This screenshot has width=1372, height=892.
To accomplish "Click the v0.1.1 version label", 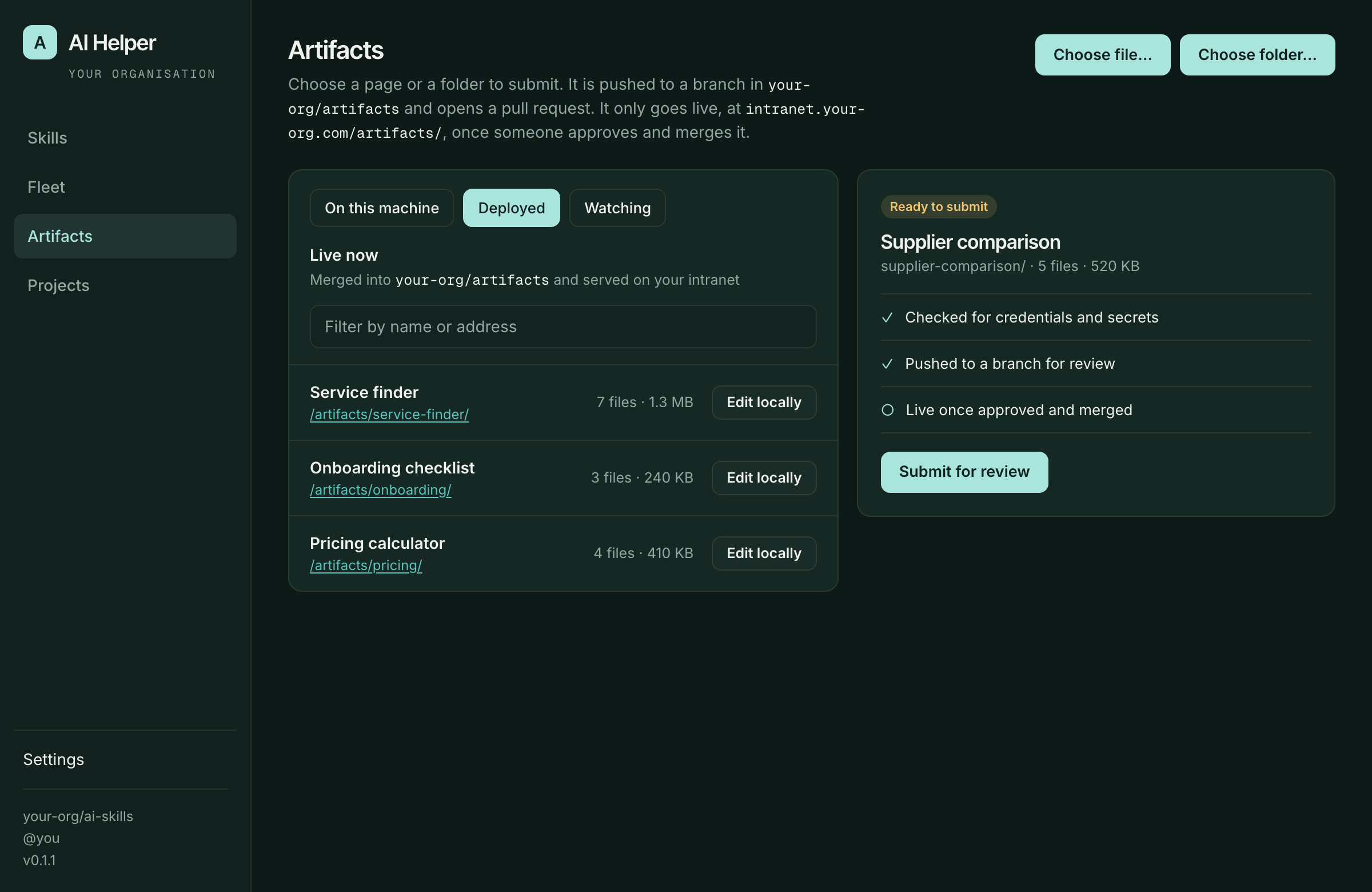I will pyautogui.click(x=39, y=861).
